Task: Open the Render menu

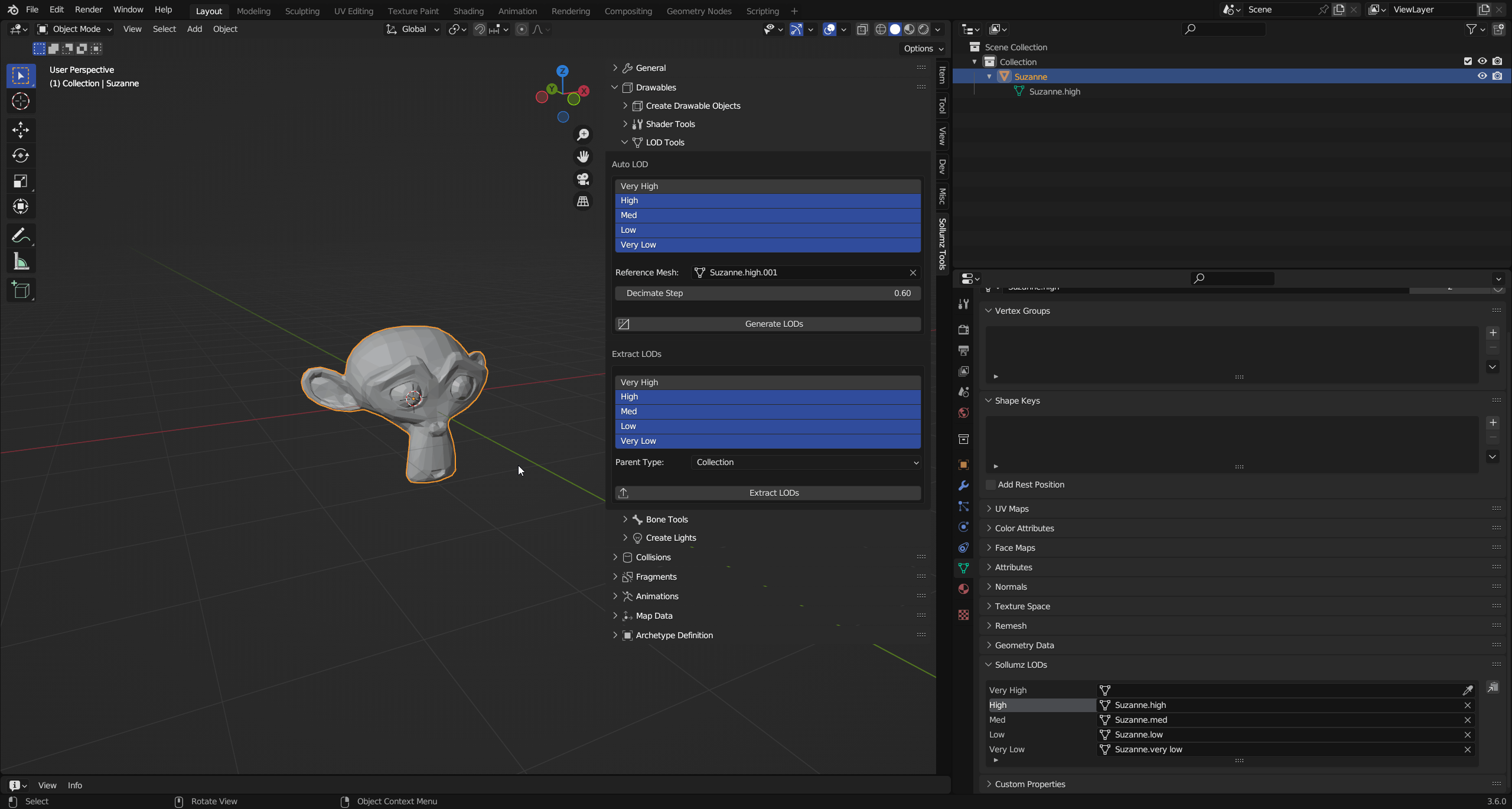Action: click(x=89, y=10)
